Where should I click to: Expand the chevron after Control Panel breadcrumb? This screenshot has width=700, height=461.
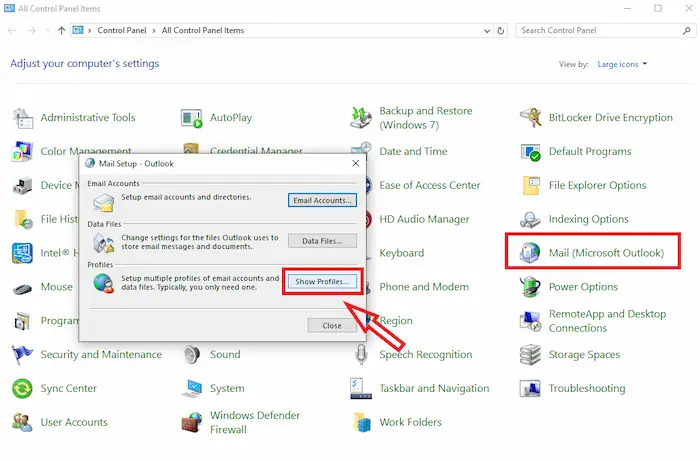click(x=154, y=31)
